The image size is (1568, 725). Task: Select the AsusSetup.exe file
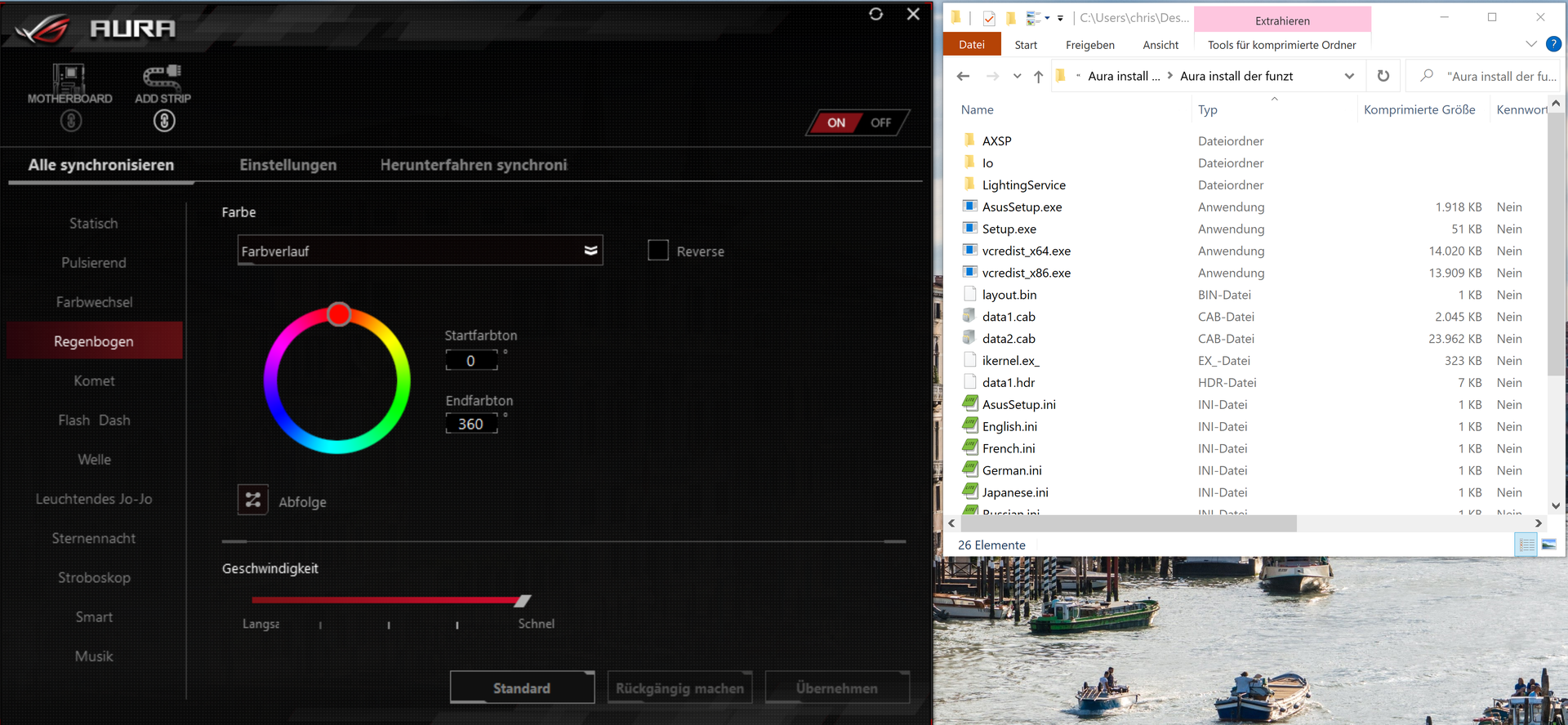(x=1022, y=207)
